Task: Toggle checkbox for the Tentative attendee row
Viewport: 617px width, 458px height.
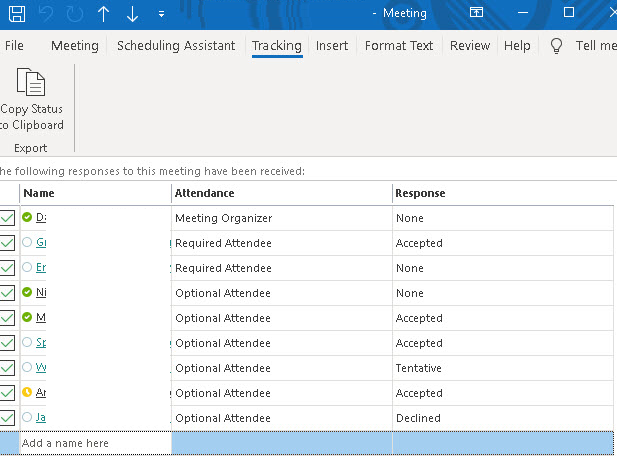Action: [7, 368]
